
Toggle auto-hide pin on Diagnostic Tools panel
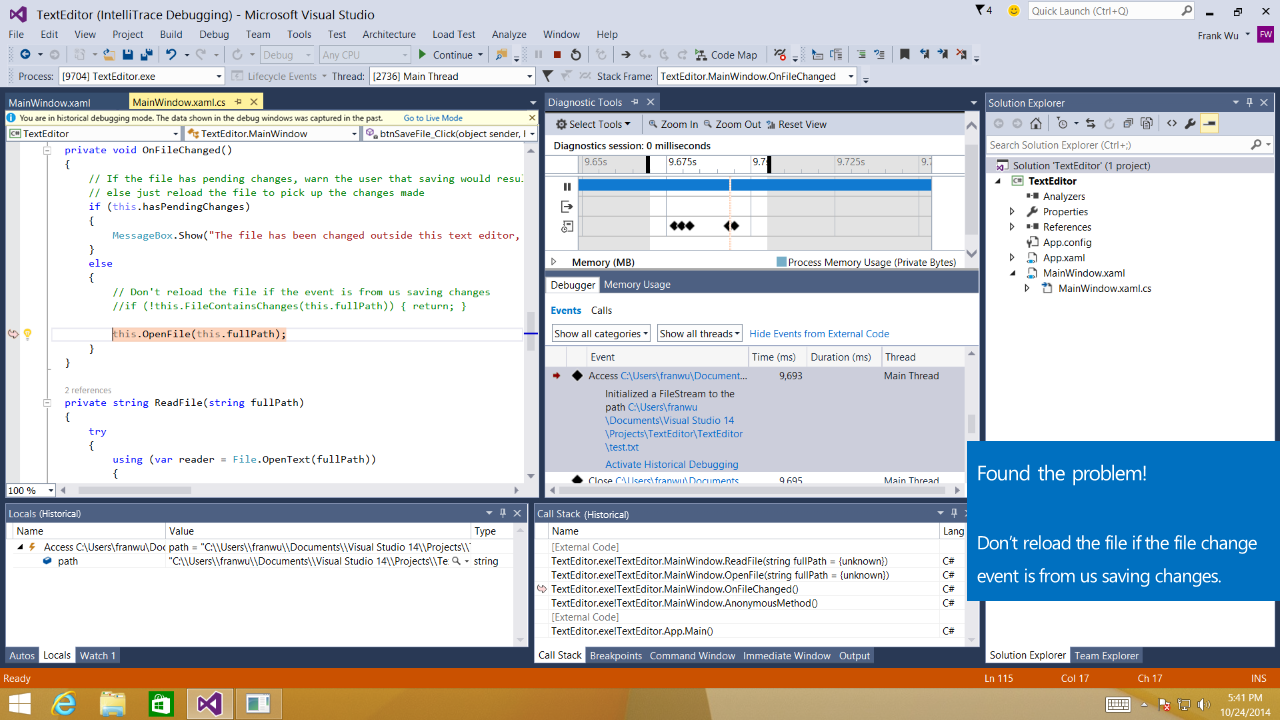(x=635, y=102)
